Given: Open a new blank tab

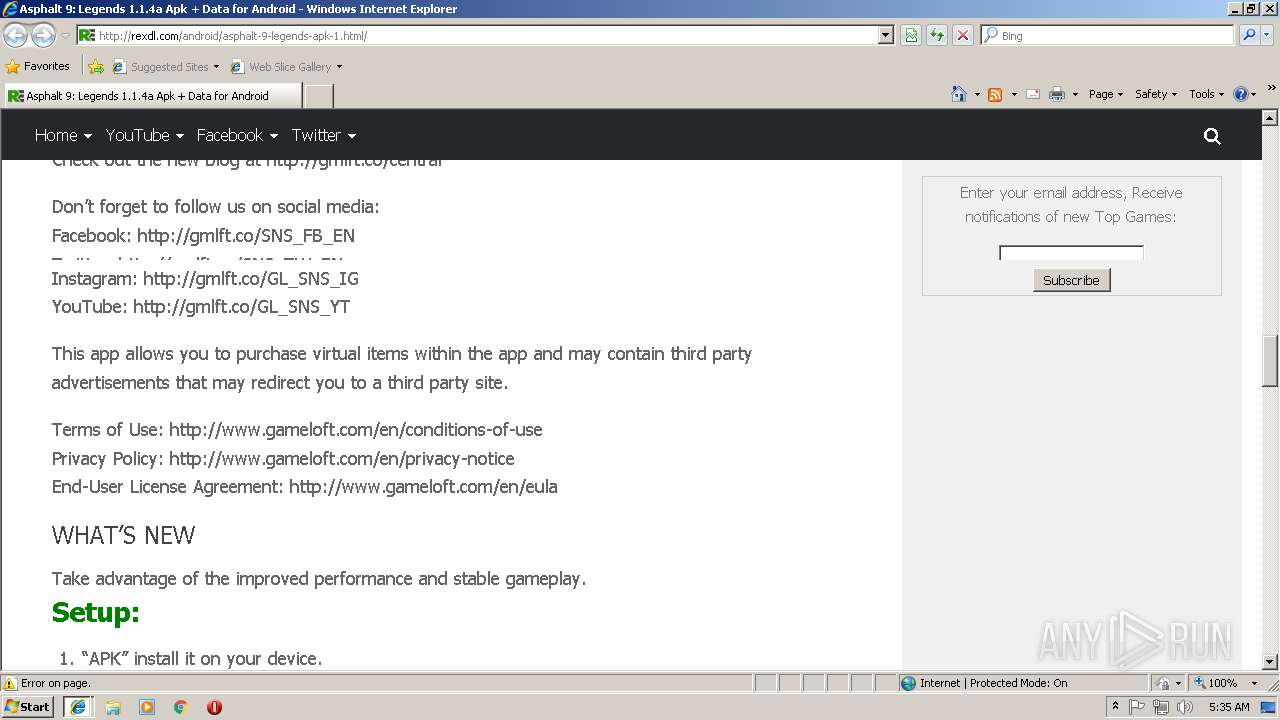Looking at the screenshot, I should coord(318,96).
